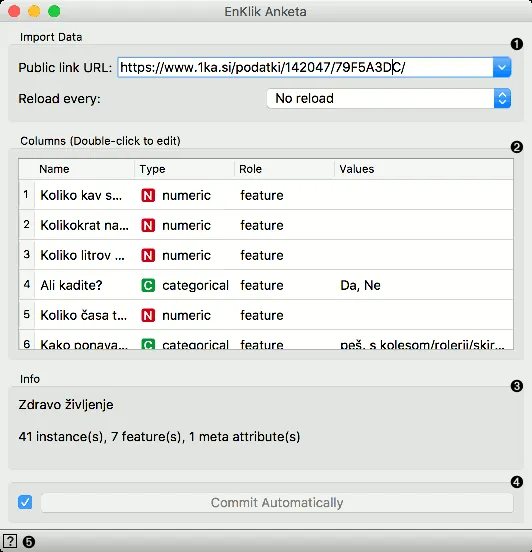The image size is (532, 552).
Task: Click 'categorical' type in Ali kadite row
Action: pos(195,286)
